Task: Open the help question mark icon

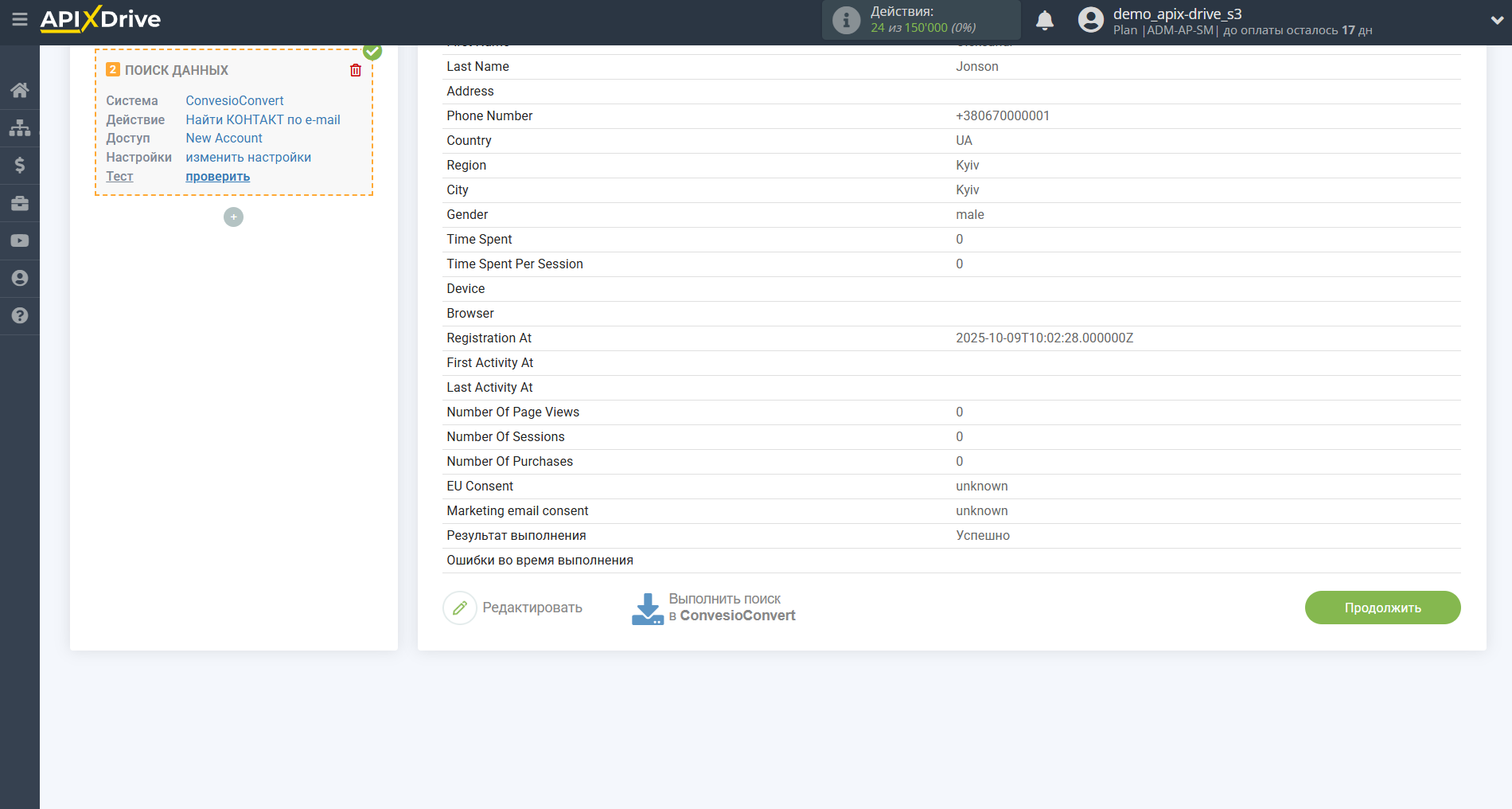Action: 20,315
